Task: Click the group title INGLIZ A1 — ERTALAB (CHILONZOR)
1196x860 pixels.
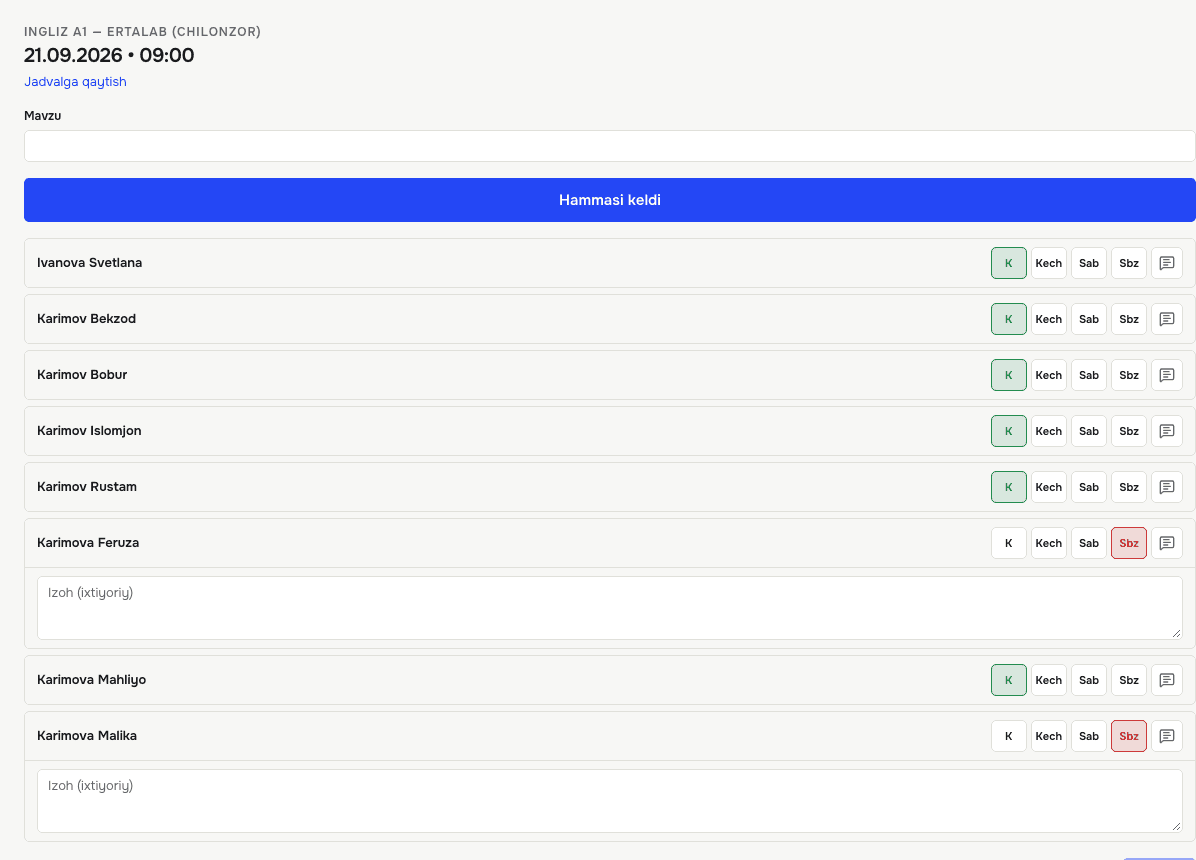Action: pyautogui.click(x=143, y=31)
